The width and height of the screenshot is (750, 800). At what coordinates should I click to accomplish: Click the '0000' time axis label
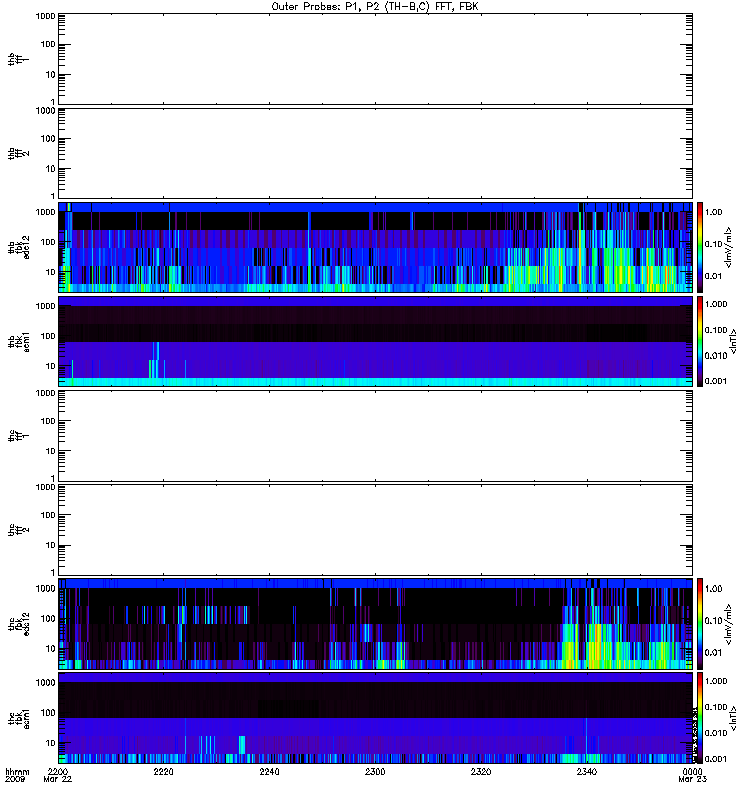click(692, 771)
